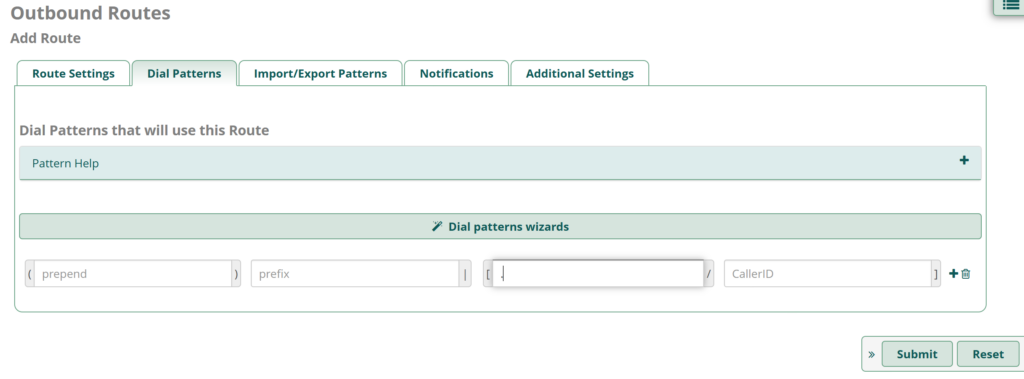This screenshot has height=379, width=1024.
Task: Click the Outbound Routes page heading
Action: (x=91, y=13)
